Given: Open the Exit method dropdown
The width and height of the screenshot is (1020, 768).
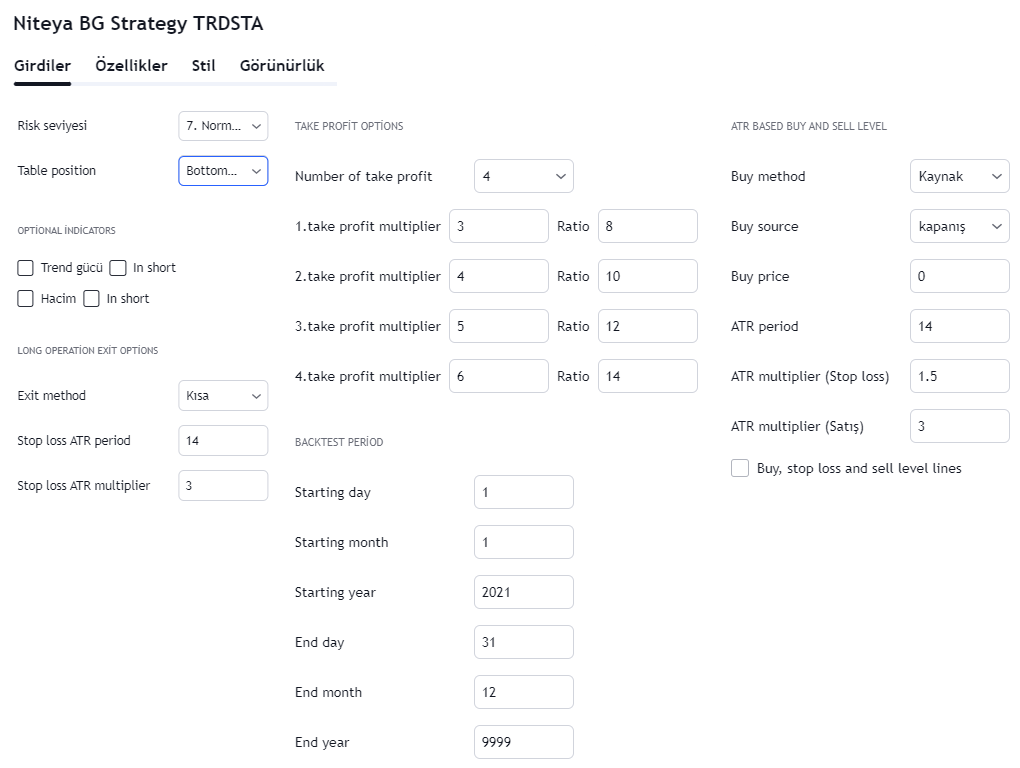Looking at the screenshot, I should pyautogui.click(x=223, y=396).
